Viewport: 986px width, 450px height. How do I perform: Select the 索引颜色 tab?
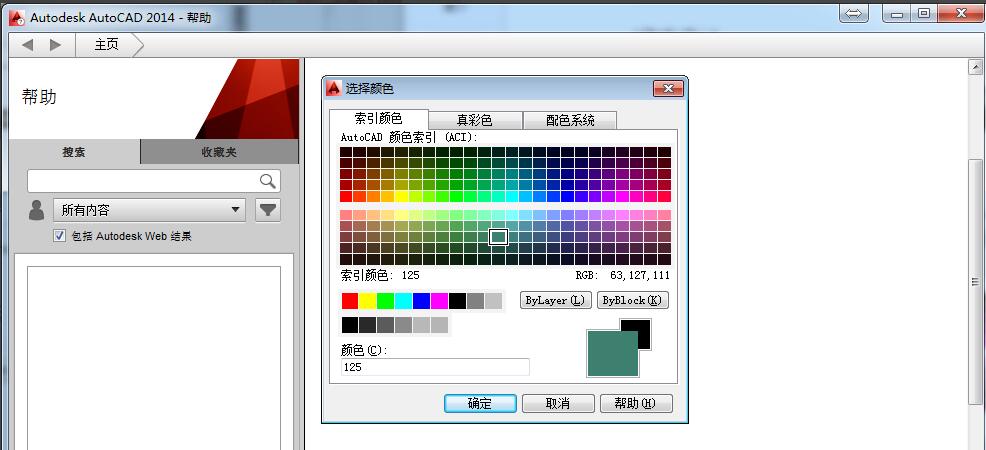tap(379, 119)
